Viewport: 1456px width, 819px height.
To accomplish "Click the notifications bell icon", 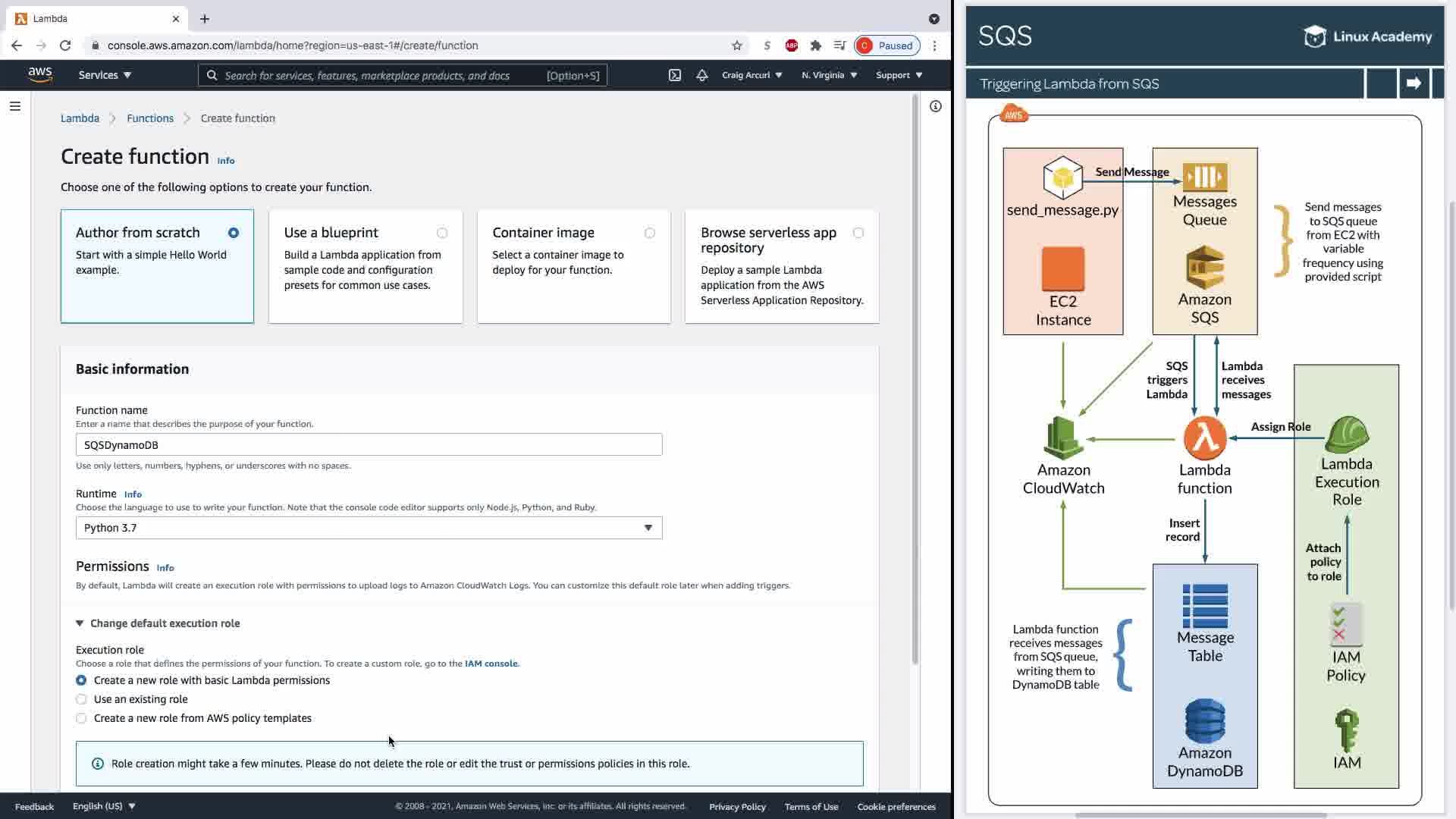I will pyautogui.click(x=702, y=75).
